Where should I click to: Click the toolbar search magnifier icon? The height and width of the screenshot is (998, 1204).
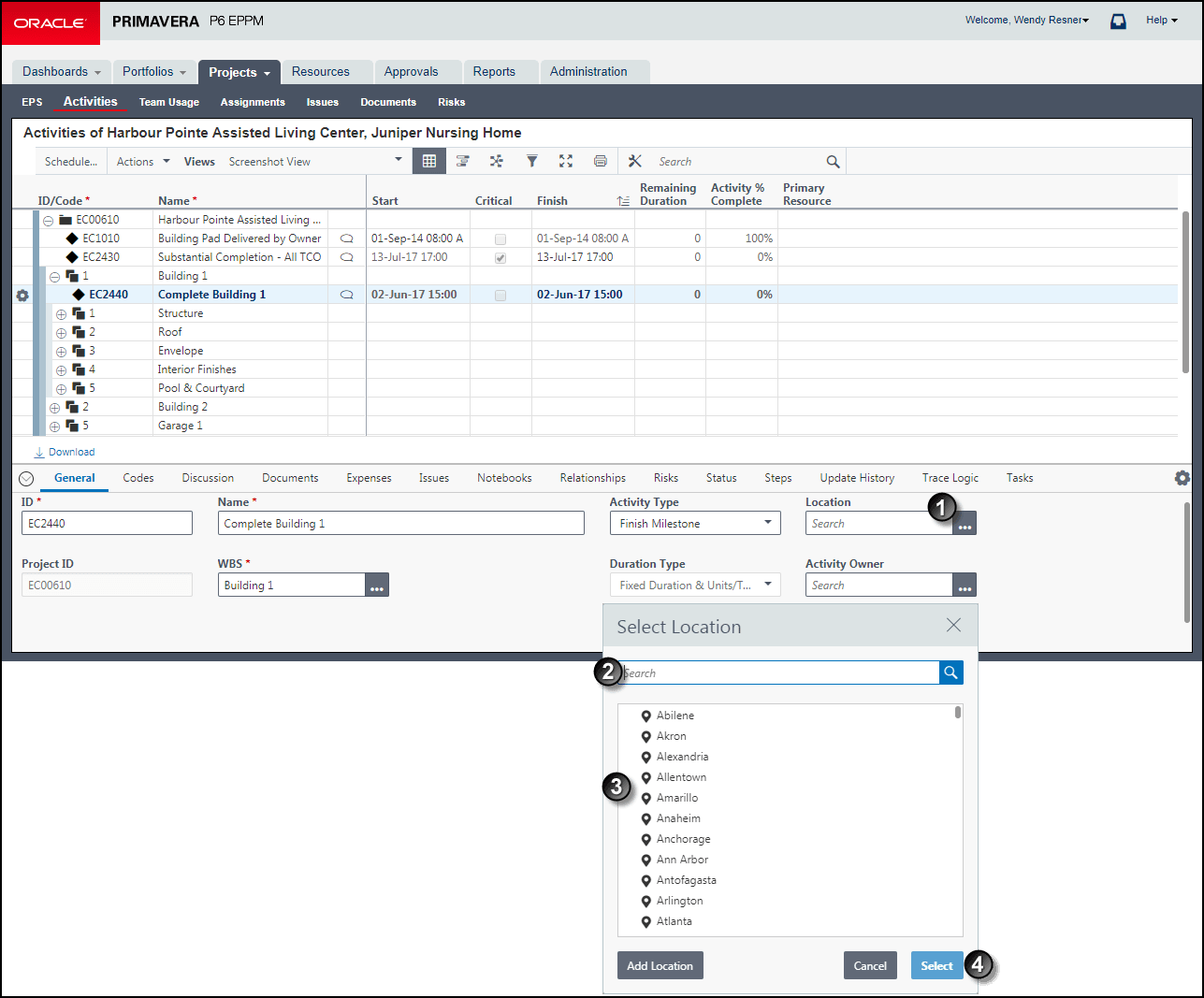click(833, 162)
